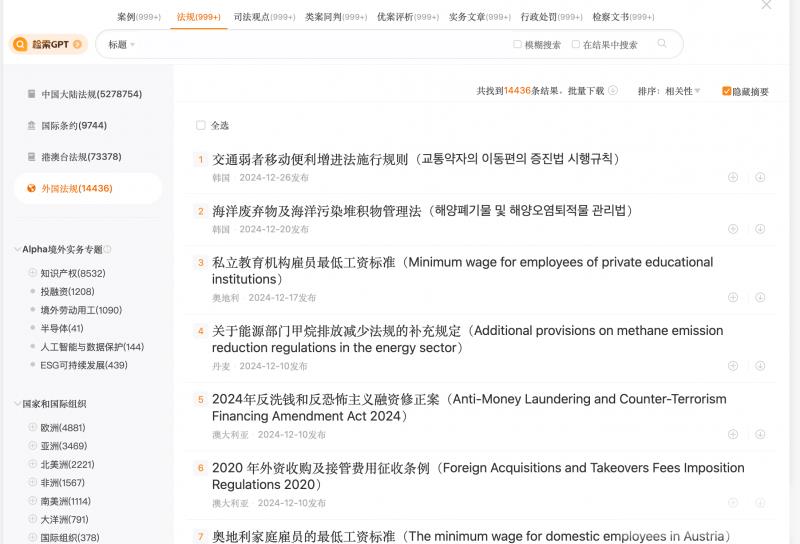
Task: Select 中国大陆法规(5278754) in sidebar
Action: (x=91, y=94)
